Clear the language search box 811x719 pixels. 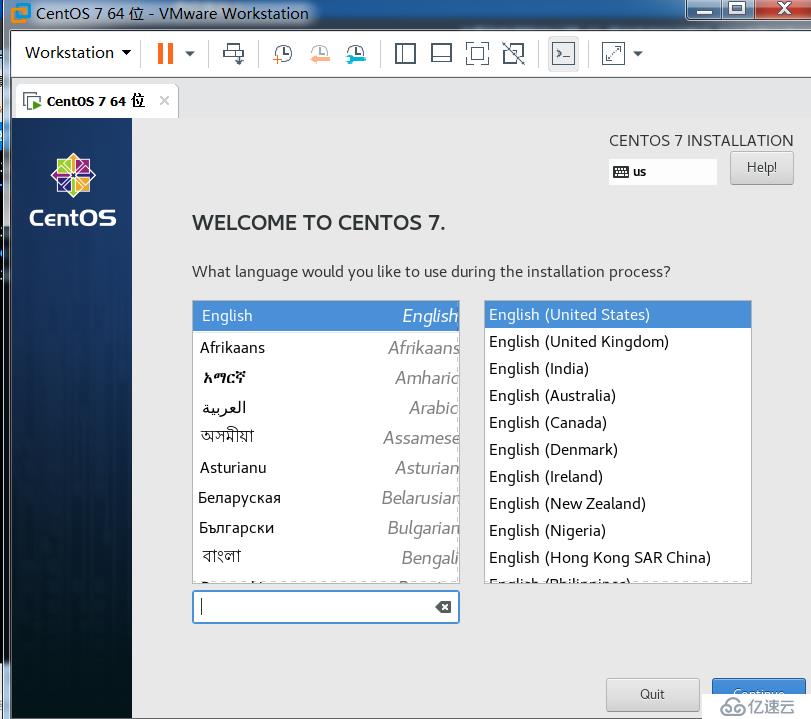click(443, 607)
